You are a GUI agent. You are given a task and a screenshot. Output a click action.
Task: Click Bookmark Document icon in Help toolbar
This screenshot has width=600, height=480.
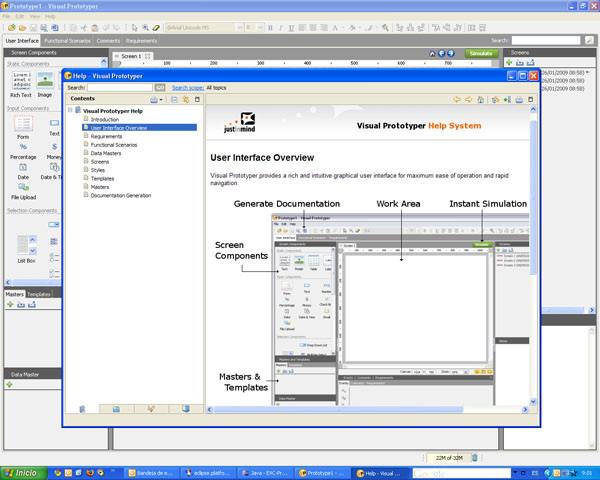click(x=507, y=100)
